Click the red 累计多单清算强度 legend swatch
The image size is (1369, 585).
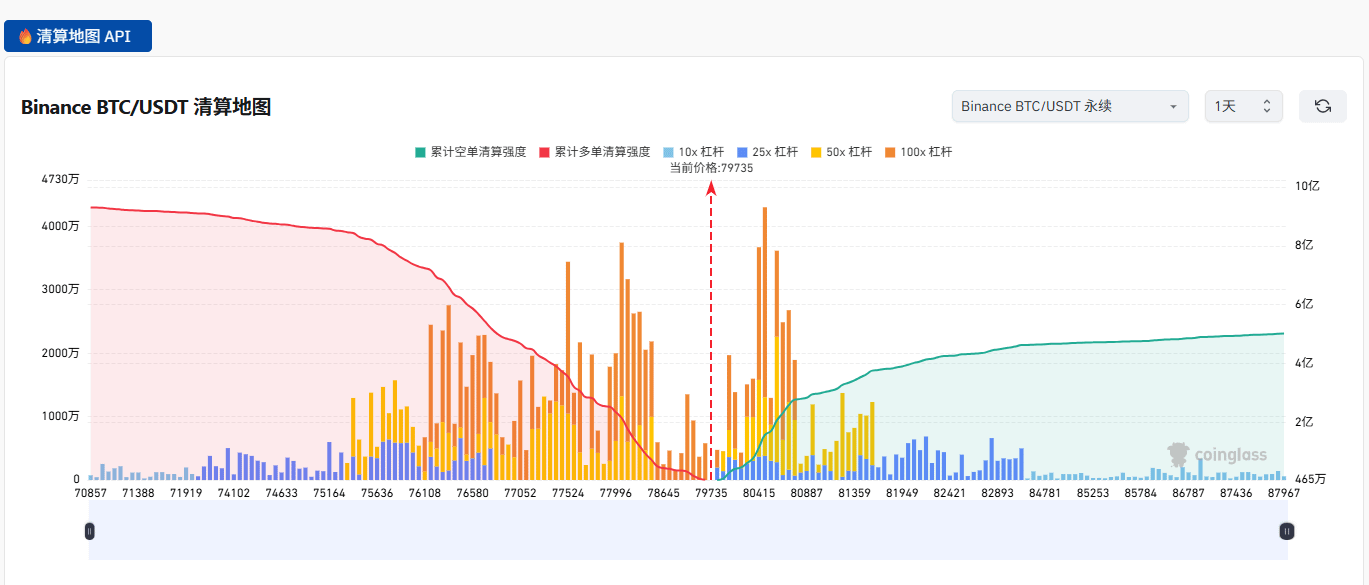coord(544,152)
